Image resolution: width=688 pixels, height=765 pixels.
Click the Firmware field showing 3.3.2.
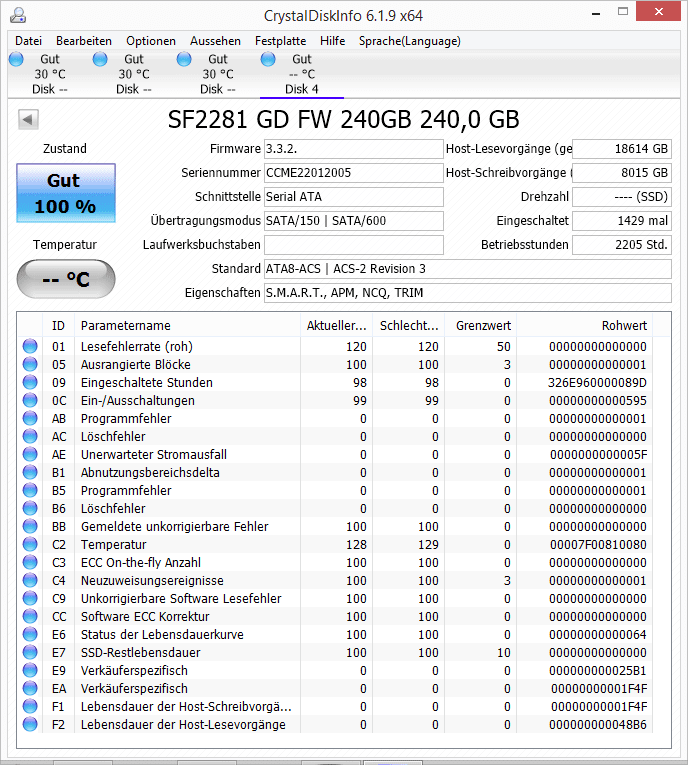(354, 149)
